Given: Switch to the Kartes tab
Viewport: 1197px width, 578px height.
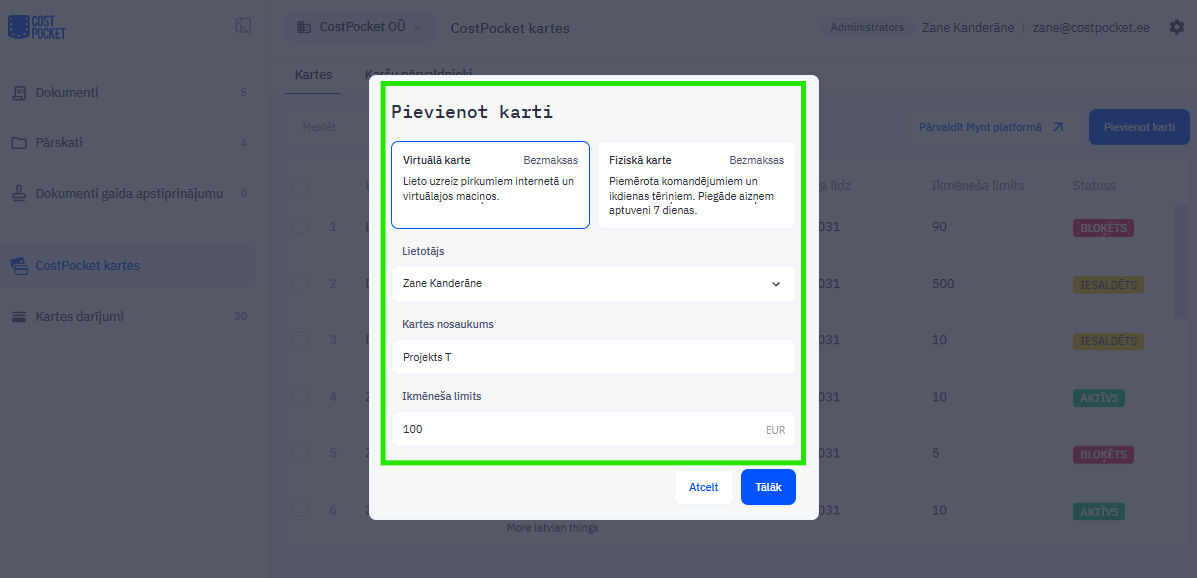Looking at the screenshot, I should click(x=313, y=74).
